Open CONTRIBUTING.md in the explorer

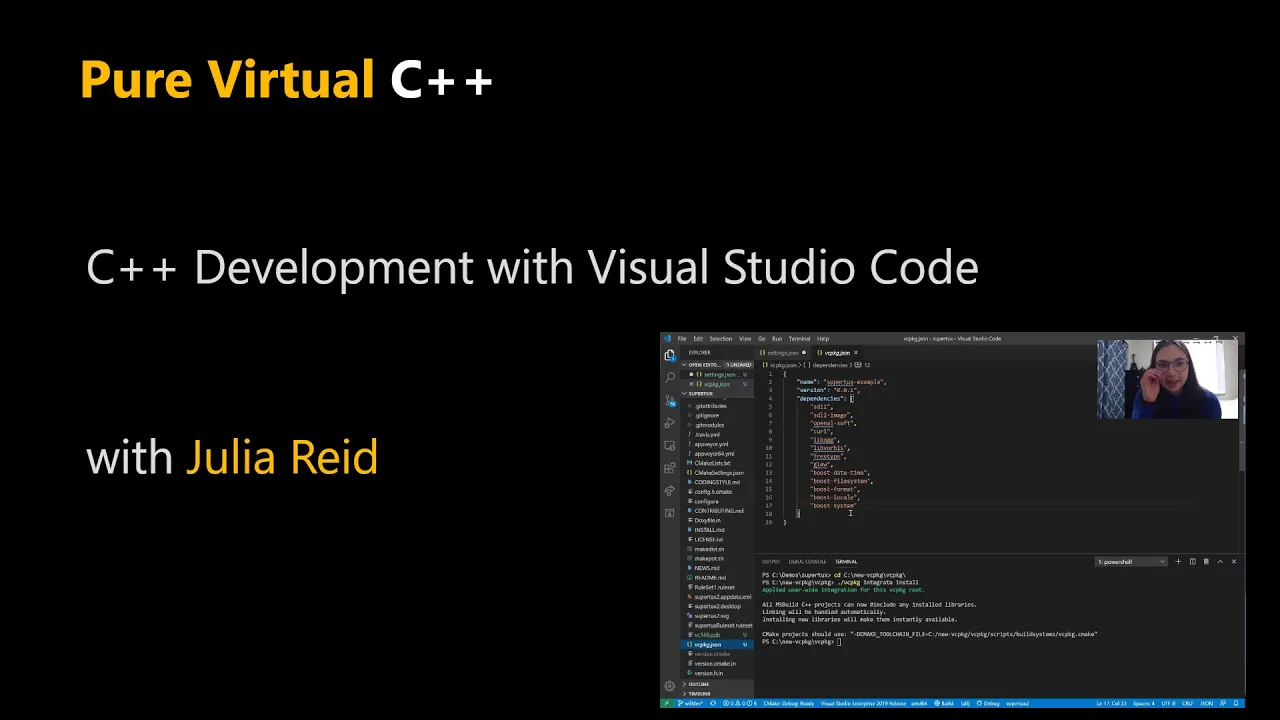click(x=717, y=511)
